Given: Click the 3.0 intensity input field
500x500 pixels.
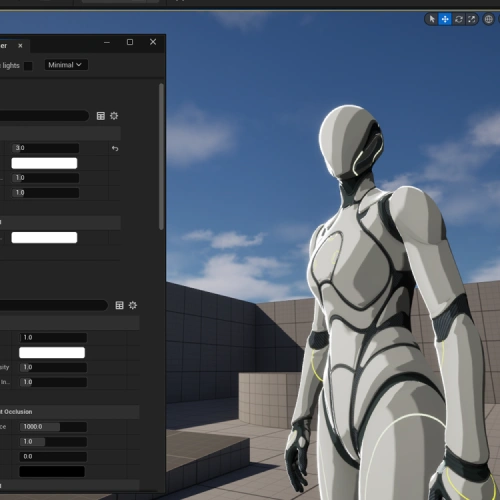Looking at the screenshot, I should [x=46, y=148].
